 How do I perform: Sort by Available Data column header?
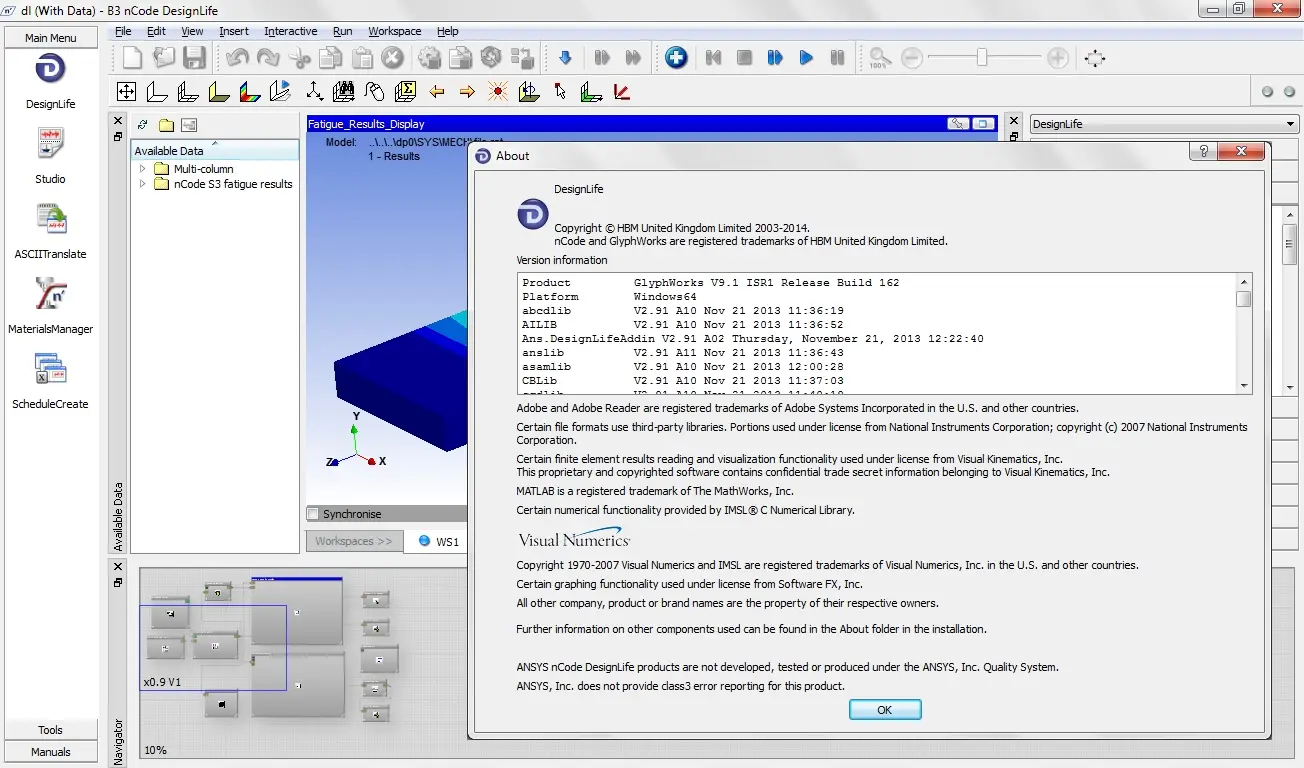tap(215, 150)
